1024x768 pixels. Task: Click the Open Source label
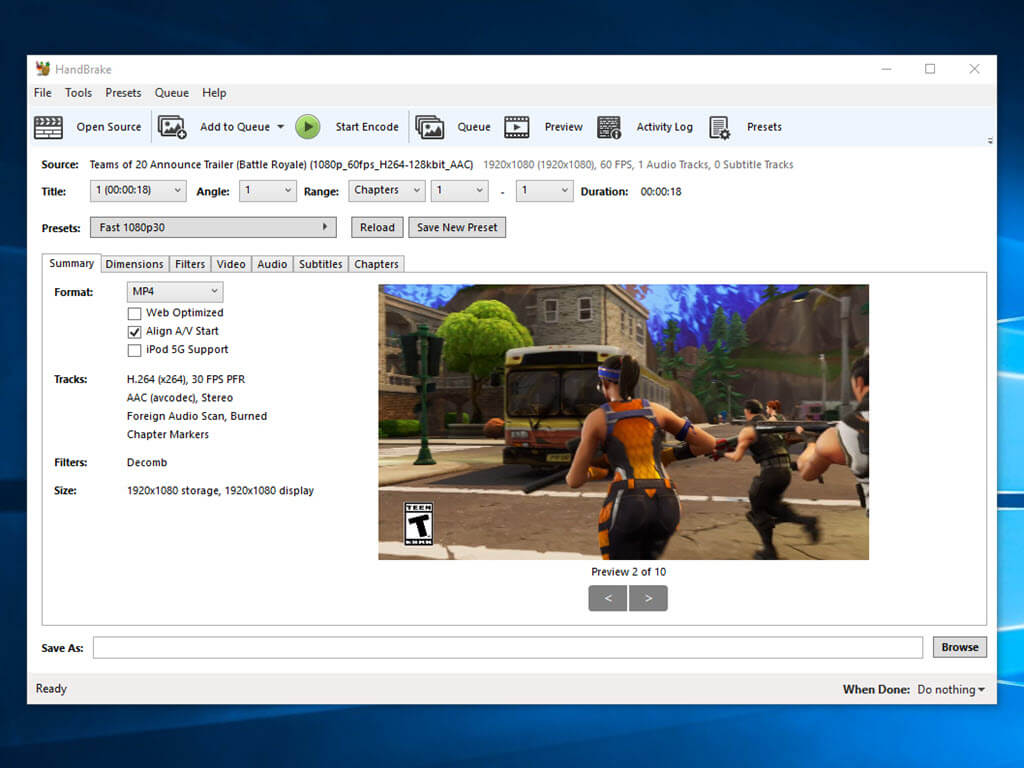109,127
